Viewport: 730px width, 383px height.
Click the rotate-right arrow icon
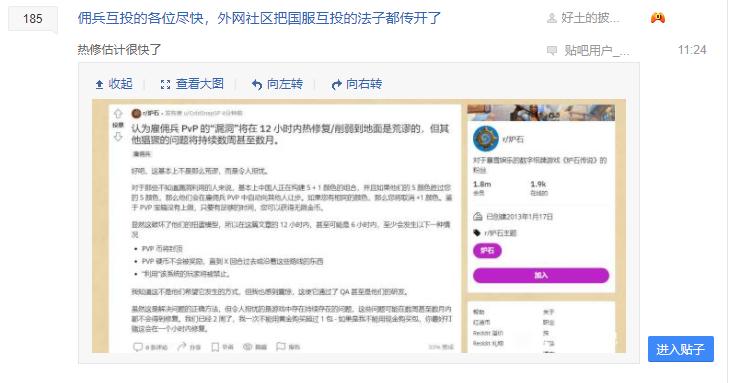pyautogui.click(x=336, y=84)
